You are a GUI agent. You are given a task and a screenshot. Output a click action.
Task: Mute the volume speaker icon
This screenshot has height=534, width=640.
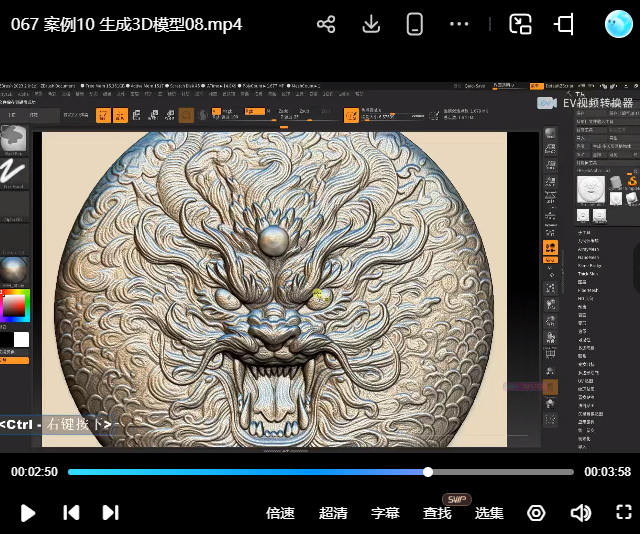tap(580, 513)
